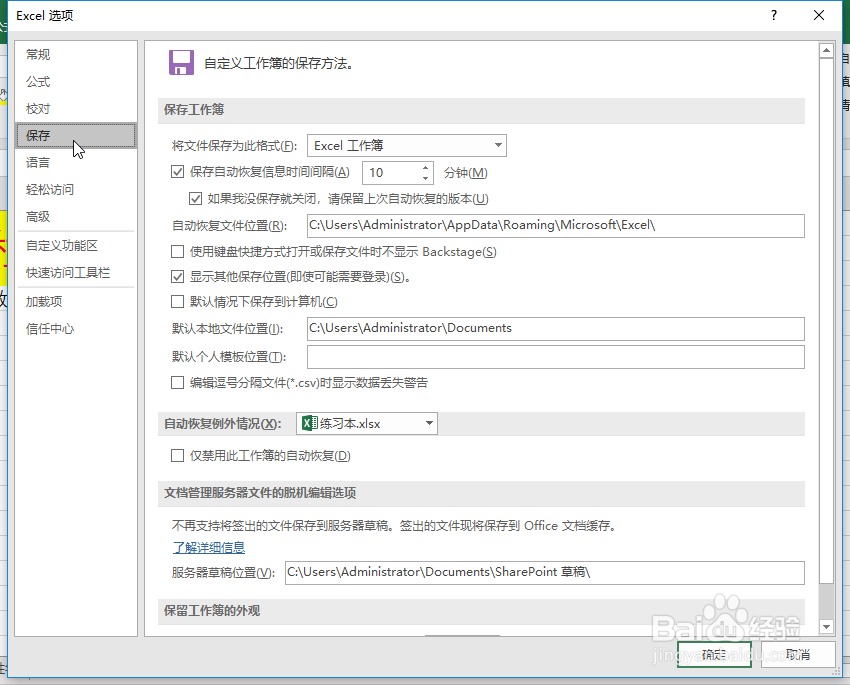This screenshot has height=685, width=850.
Task: Select the 校对 category
Action: pos(76,108)
